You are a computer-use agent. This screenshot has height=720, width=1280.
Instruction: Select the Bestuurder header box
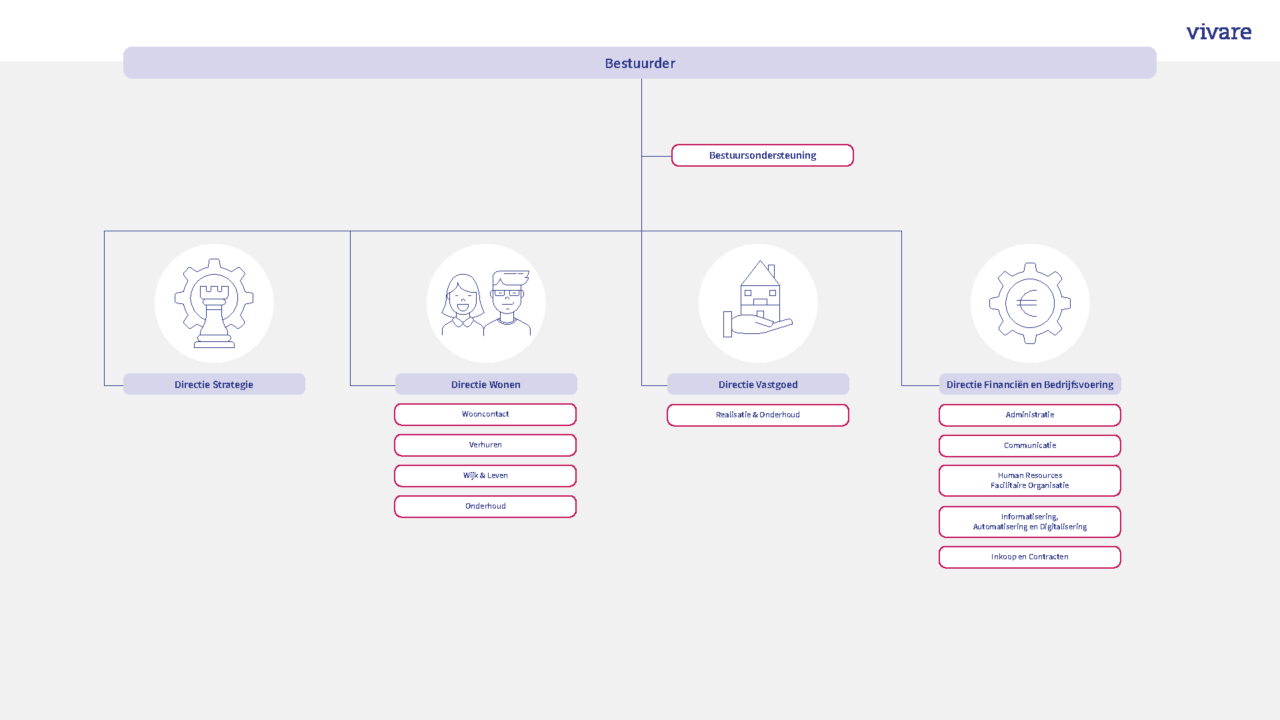coord(640,63)
